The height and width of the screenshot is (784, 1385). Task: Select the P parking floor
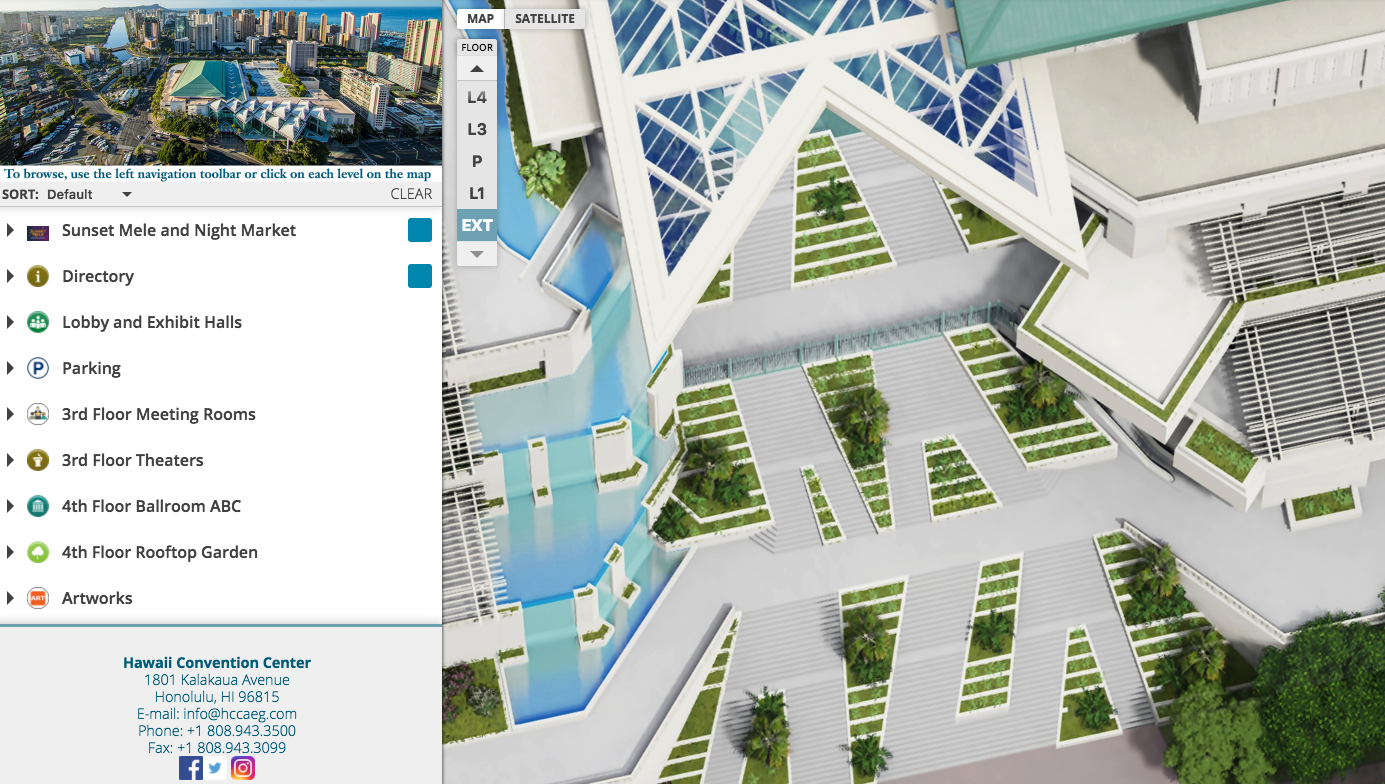(x=477, y=161)
